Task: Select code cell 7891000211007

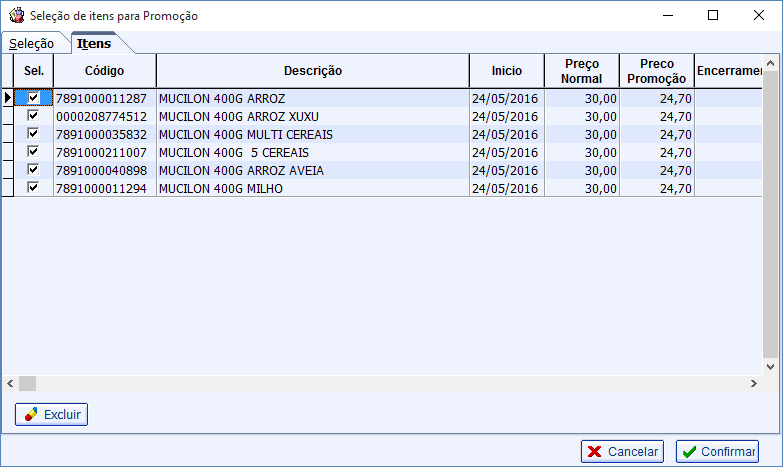Action: pyautogui.click(x=104, y=152)
